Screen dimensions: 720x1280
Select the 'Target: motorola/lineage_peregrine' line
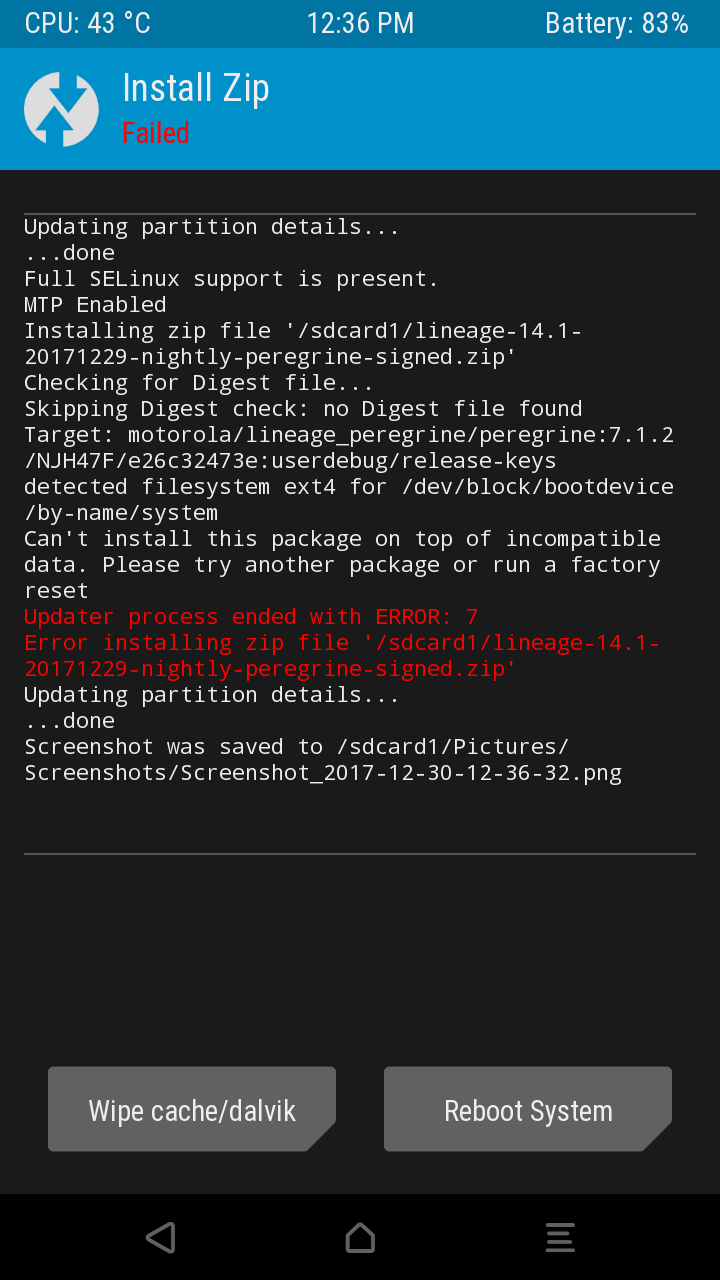pyautogui.click(x=349, y=447)
